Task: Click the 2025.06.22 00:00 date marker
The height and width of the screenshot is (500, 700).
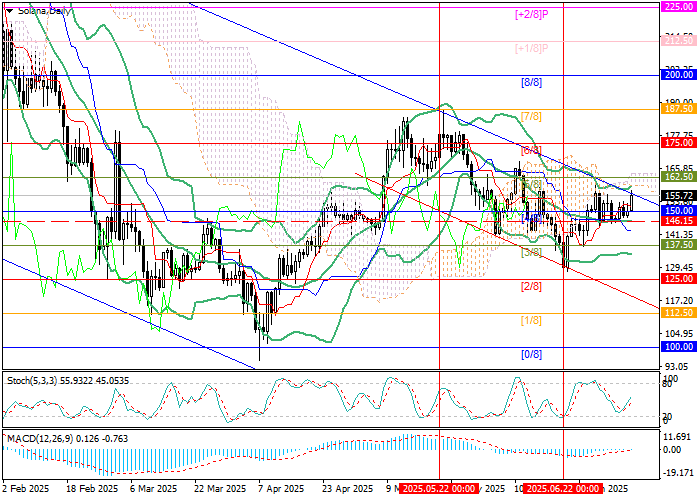Action: (563, 489)
